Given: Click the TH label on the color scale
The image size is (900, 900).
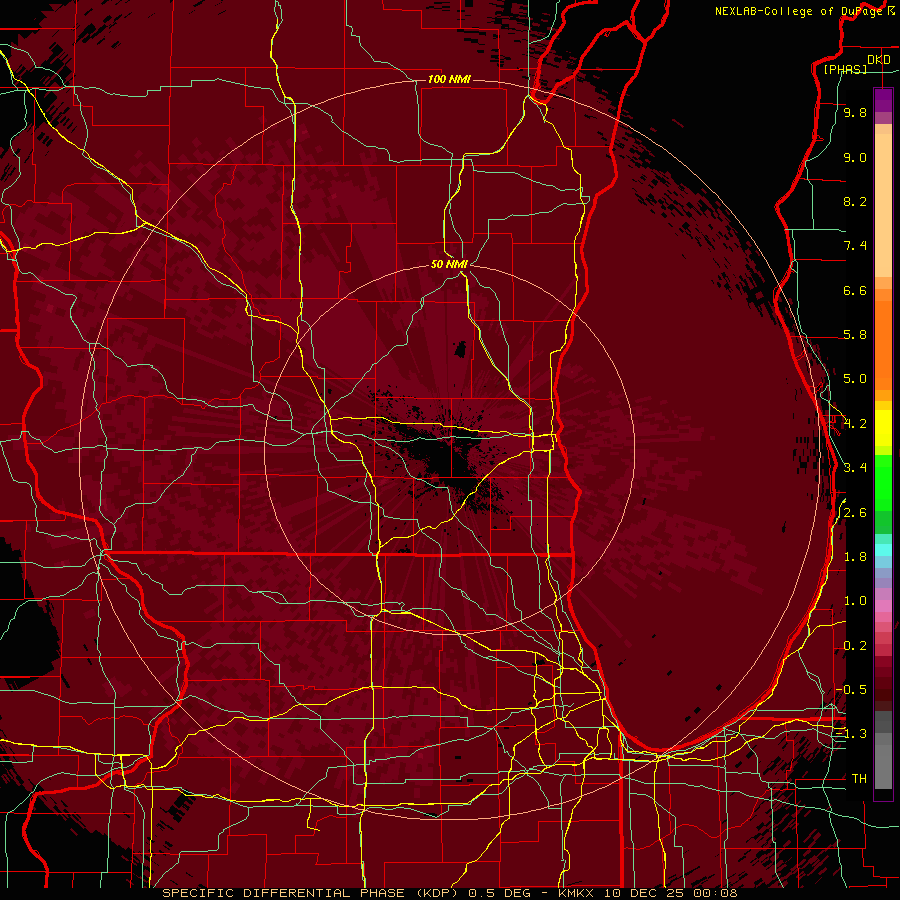Looking at the screenshot, I should point(859,778).
